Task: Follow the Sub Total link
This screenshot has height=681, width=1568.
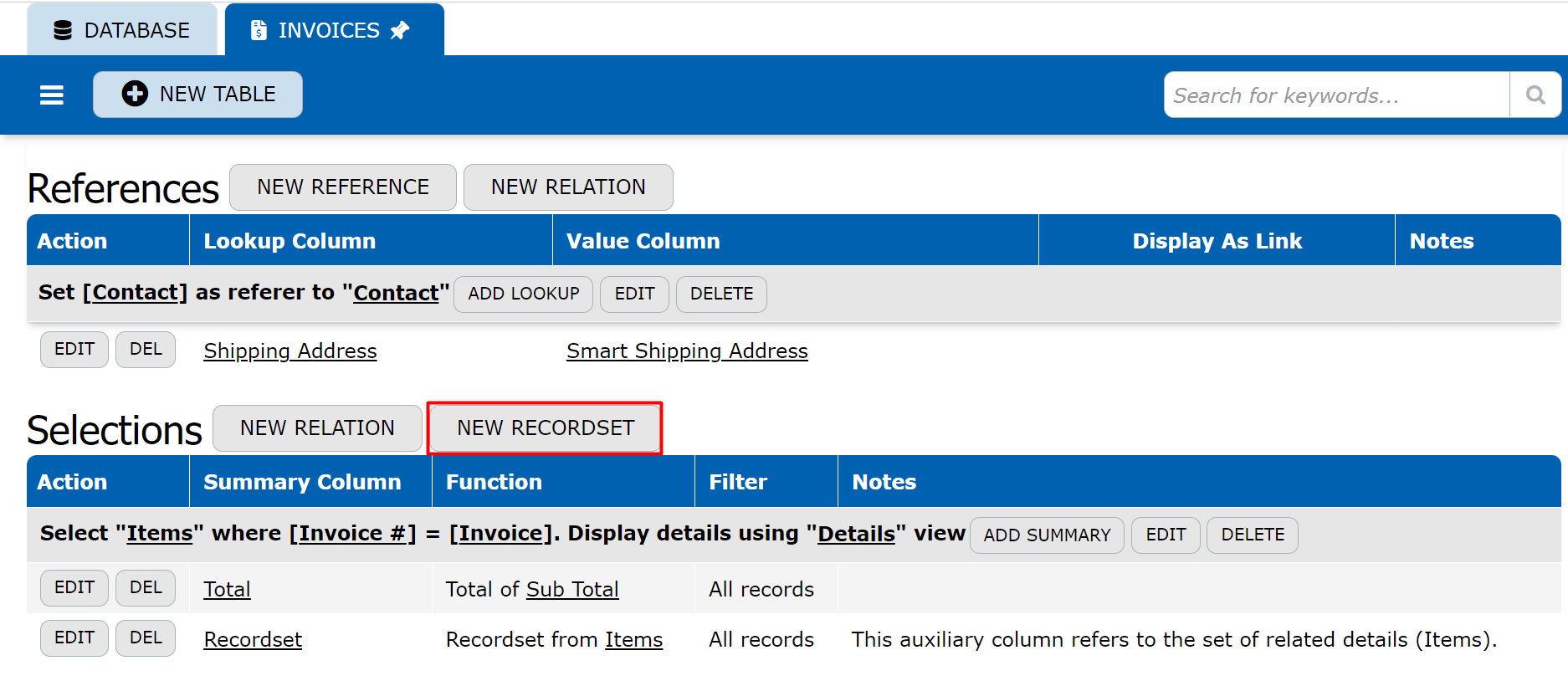Action: pos(572,590)
